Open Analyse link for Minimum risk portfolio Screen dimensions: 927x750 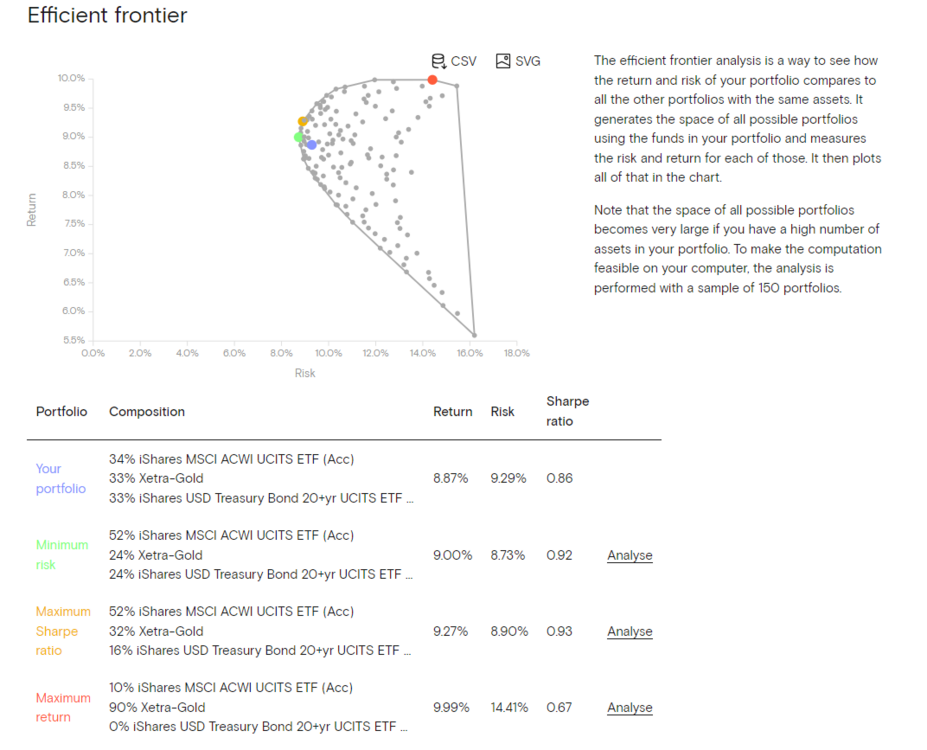click(x=629, y=555)
